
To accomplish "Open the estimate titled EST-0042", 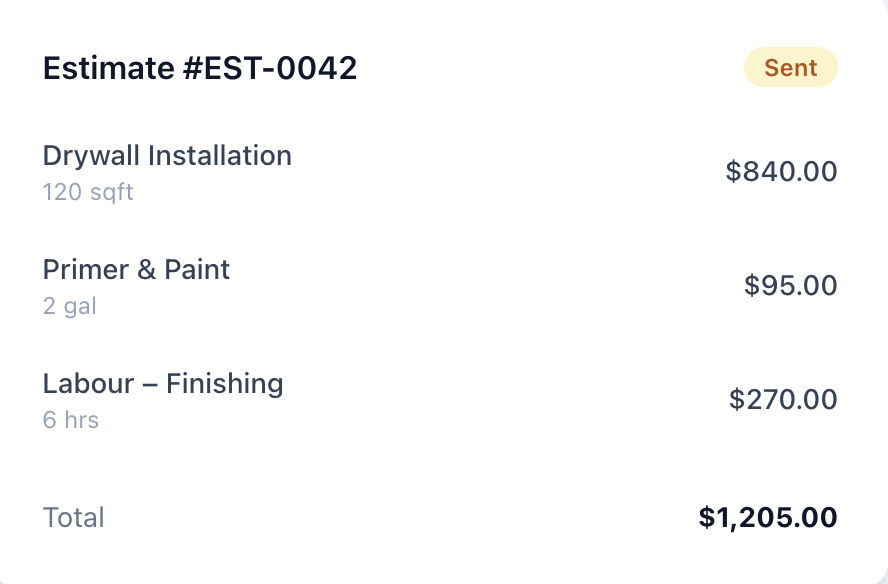I will tap(202, 68).
